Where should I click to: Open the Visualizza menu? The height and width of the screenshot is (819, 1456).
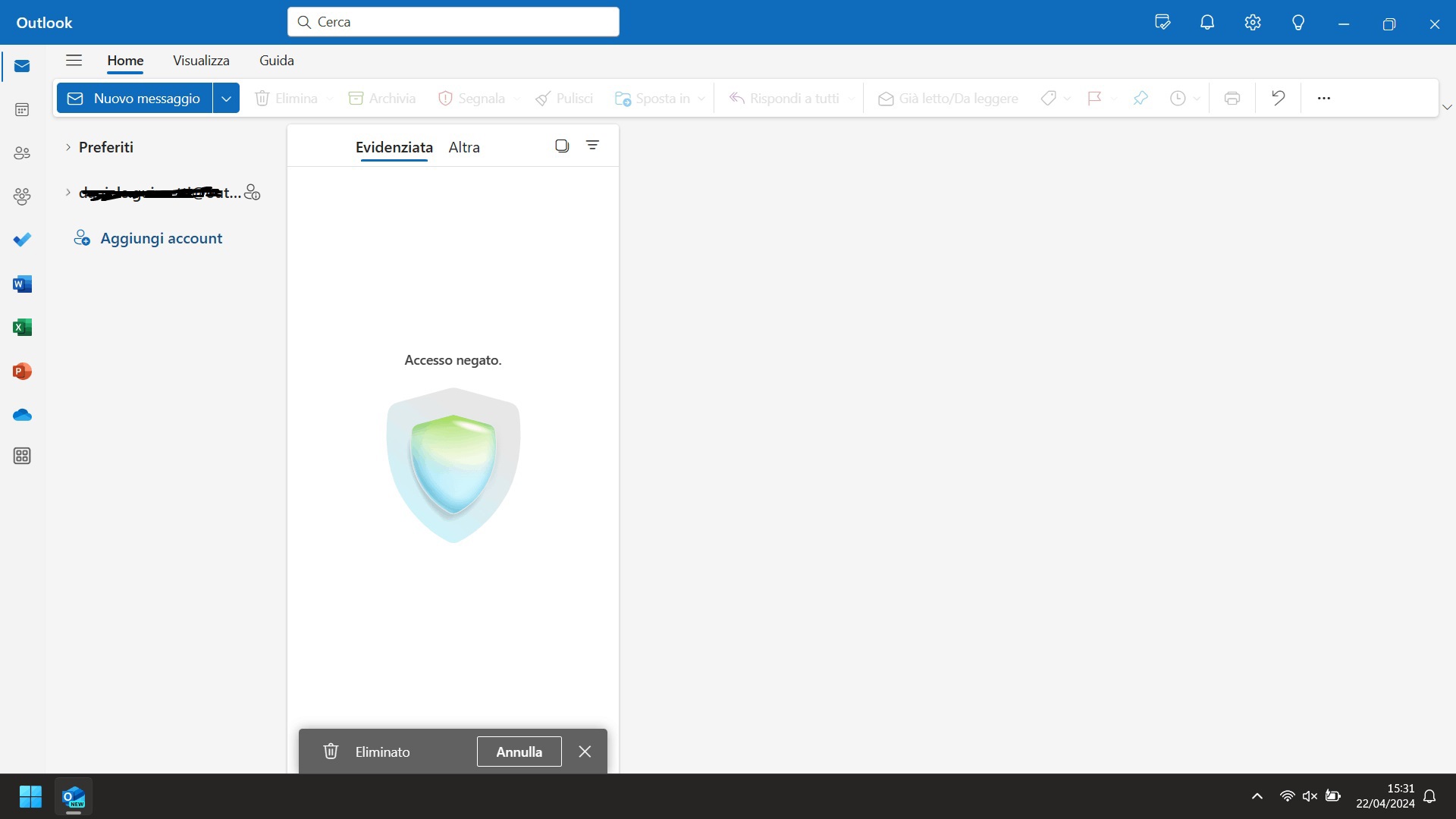[x=200, y=60]
